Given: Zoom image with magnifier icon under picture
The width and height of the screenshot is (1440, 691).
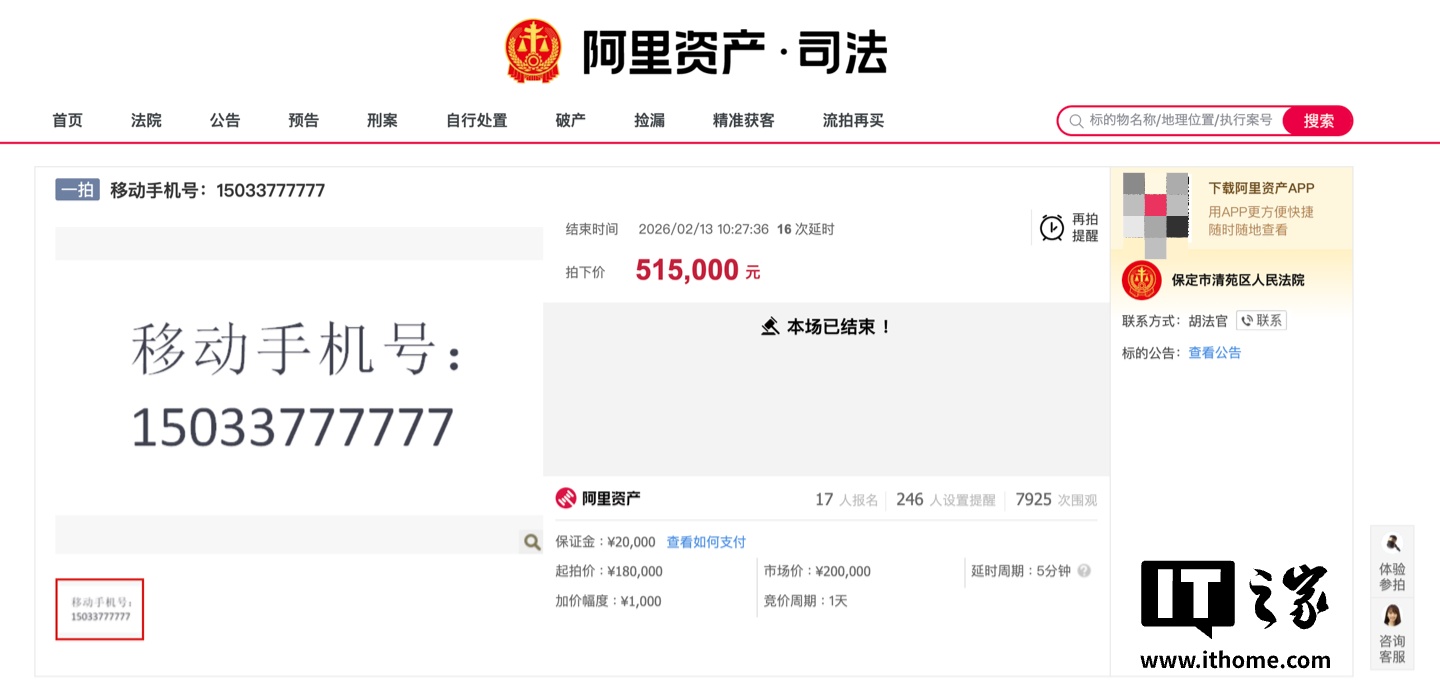Looking at the screenshot, I should pyautogui.click(x=532, y=542).
